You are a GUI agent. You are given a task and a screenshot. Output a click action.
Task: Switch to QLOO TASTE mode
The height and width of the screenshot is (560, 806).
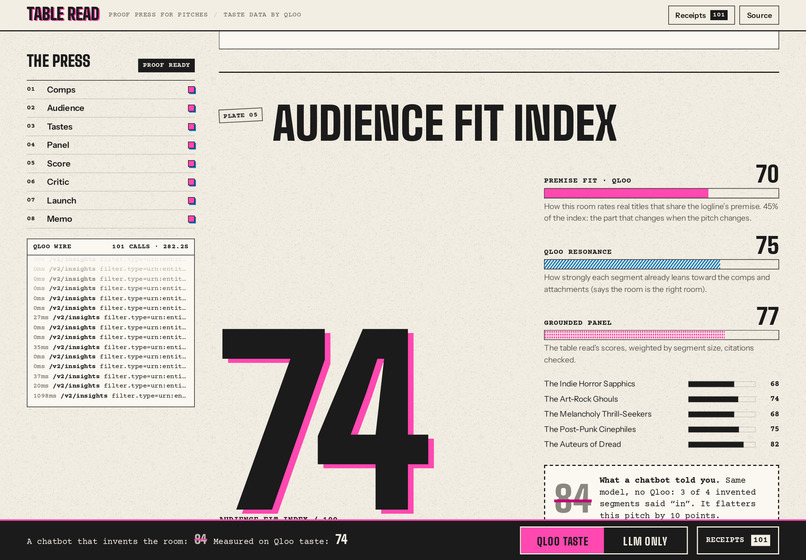(x=562, y=541)
